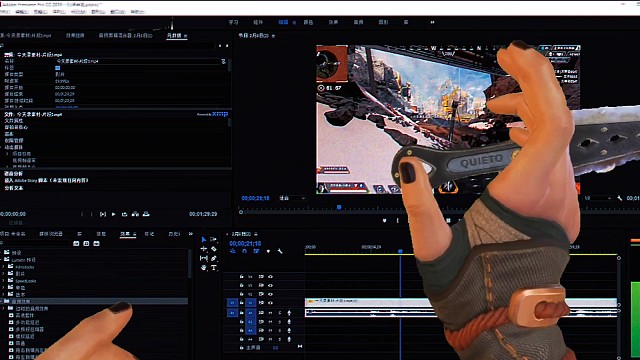Switch to Media Browser tab

pyautogui.click(x=51, y=234)
